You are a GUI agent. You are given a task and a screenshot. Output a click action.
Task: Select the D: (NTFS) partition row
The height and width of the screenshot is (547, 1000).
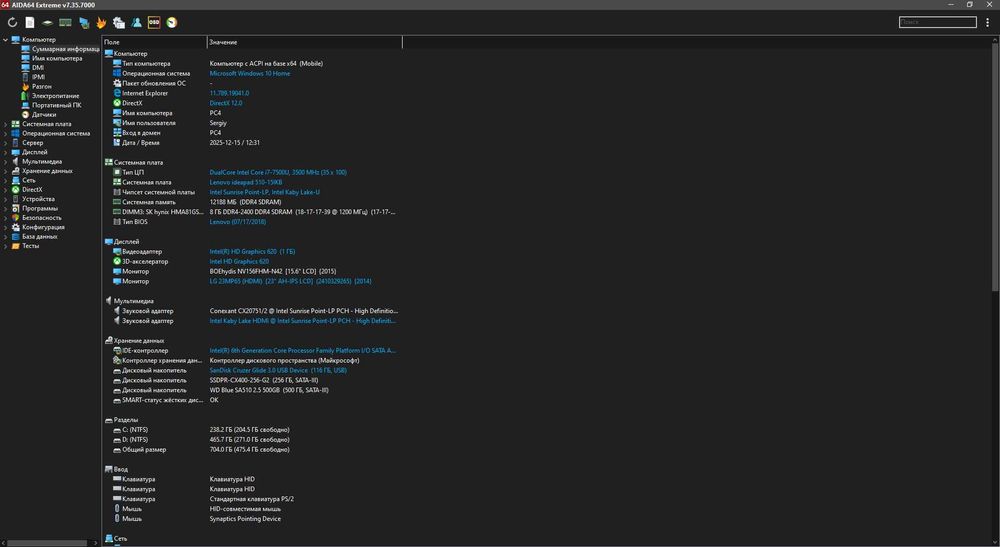point(251,440)
